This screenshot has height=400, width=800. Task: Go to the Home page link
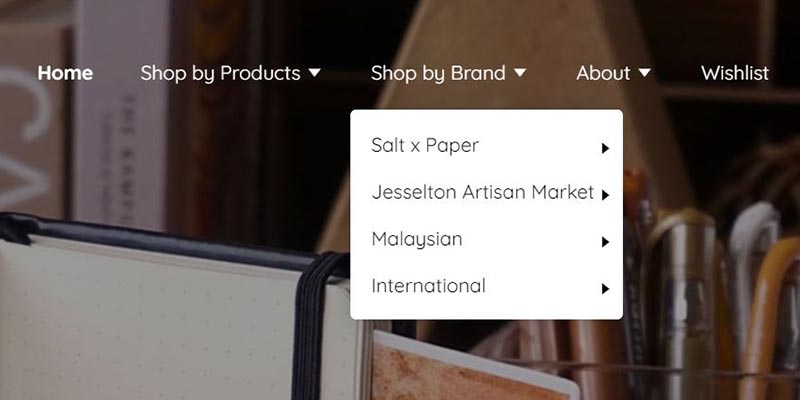point(65,73)
